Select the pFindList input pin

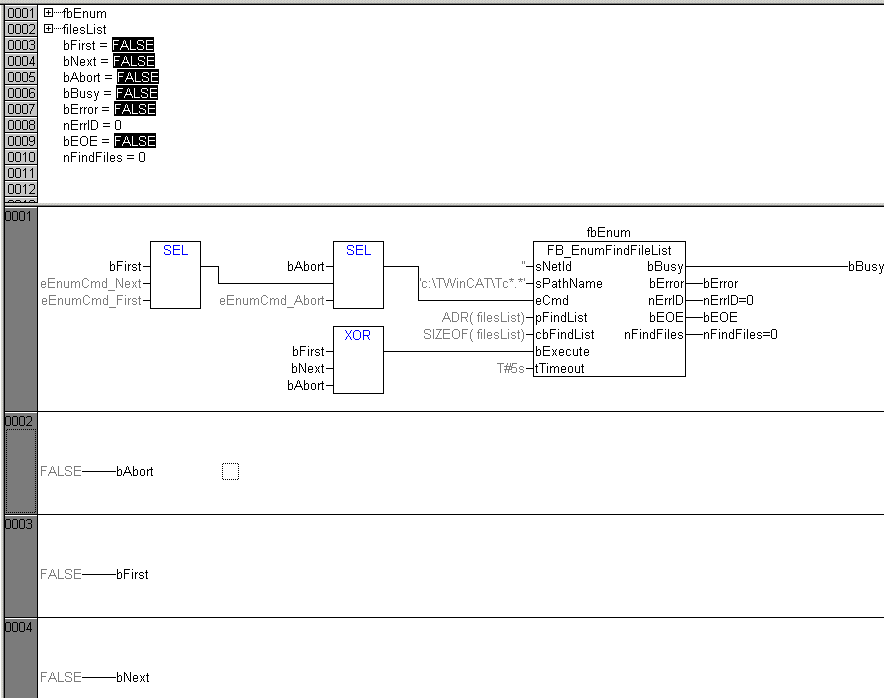[562, 317]
